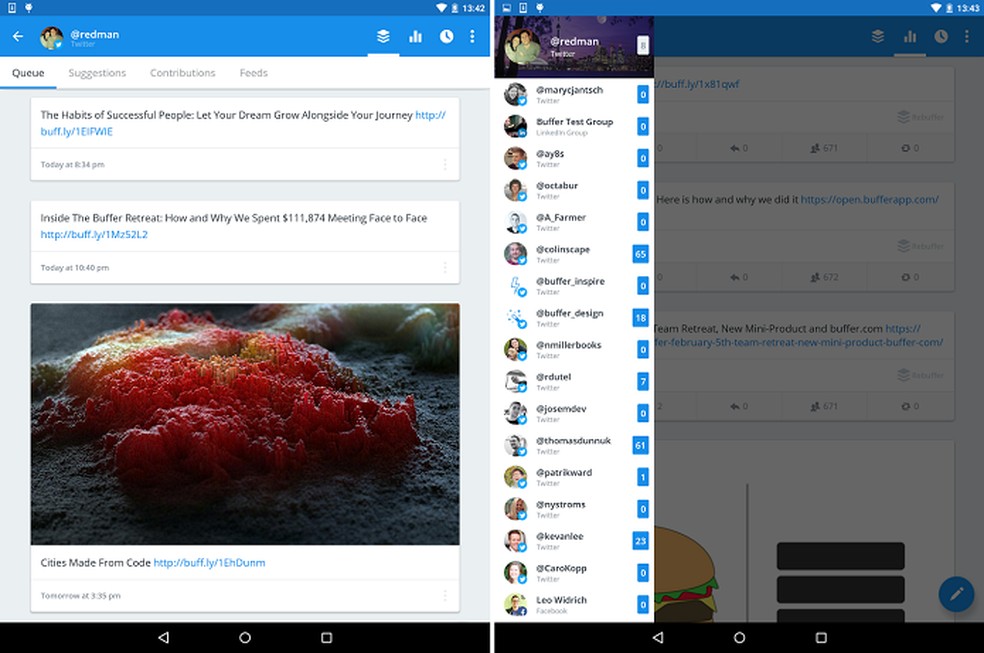Select @josemdev account in drawer
The image size is (984, 653).
click(574, 413)
